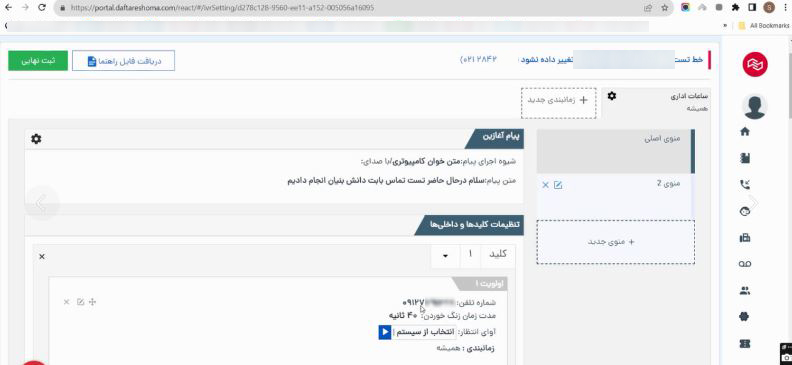Click the colorful circle extension icon
The height and width of the screenshot is (365, 792).
pyautogui.click(x=685, y=8)
